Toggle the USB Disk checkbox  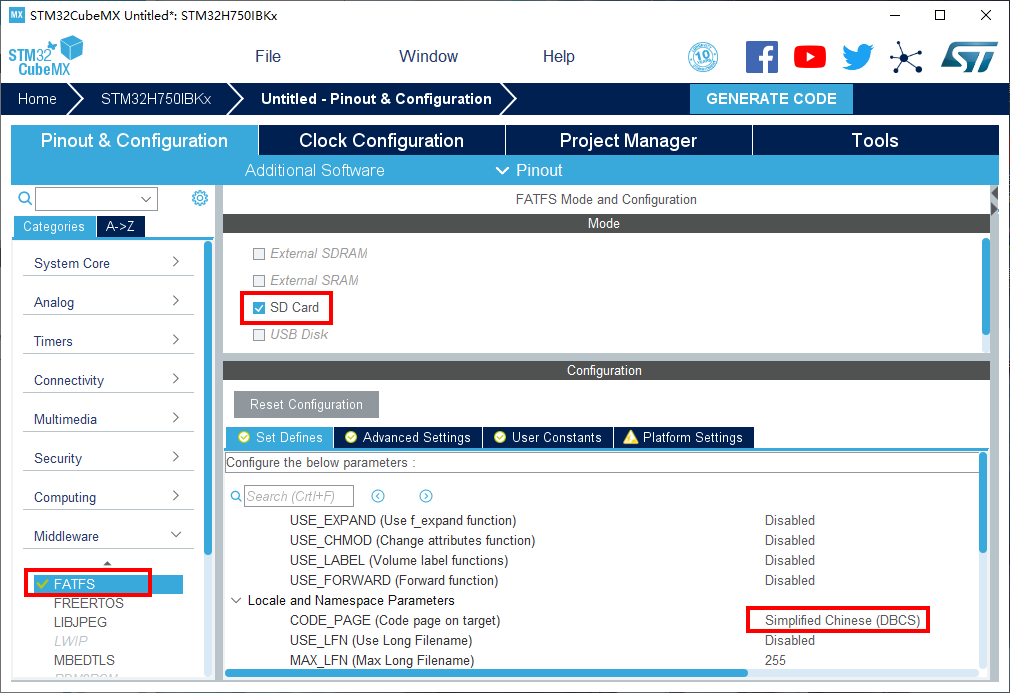click(x=259, y=335)
